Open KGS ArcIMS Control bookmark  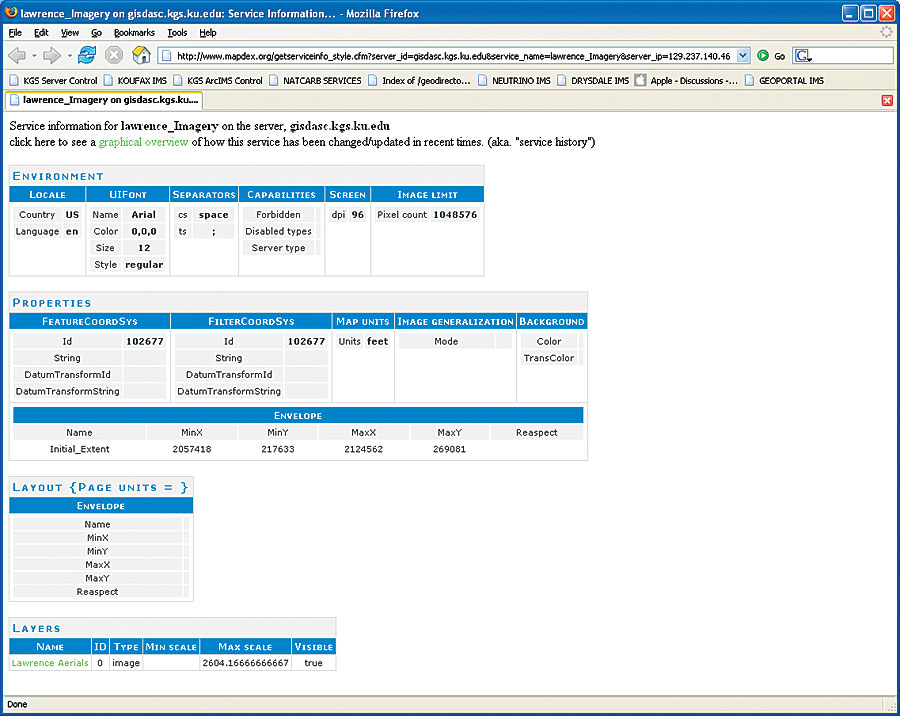pos(218,81)
